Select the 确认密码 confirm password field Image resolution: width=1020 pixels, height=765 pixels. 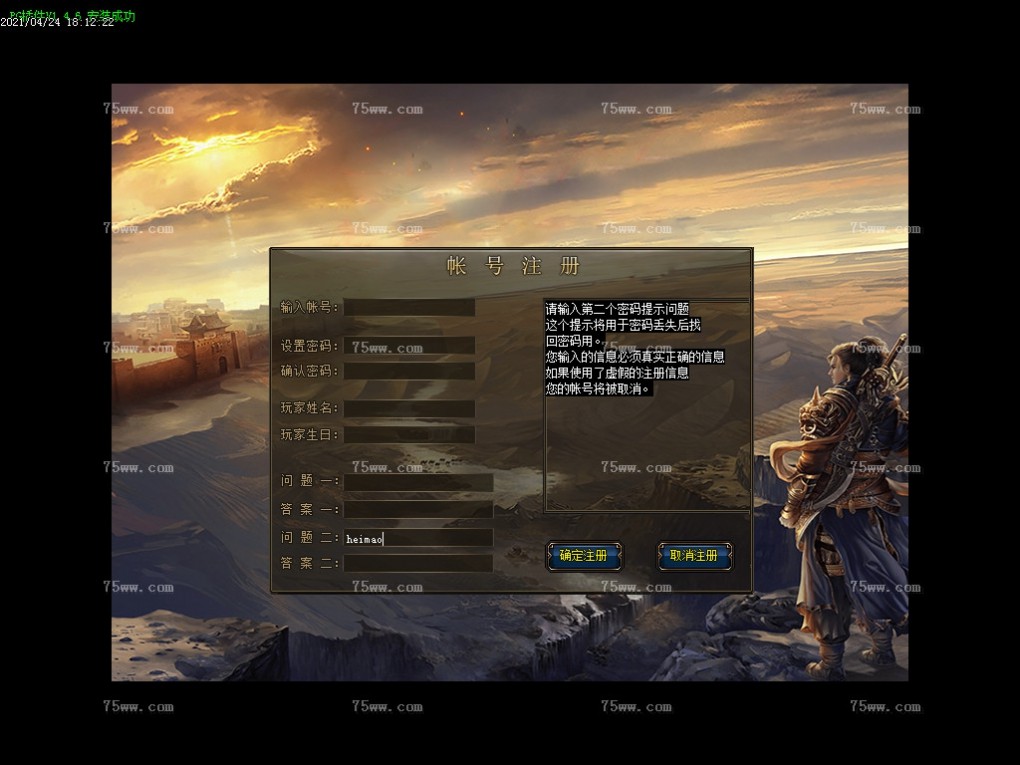[409, 371]
